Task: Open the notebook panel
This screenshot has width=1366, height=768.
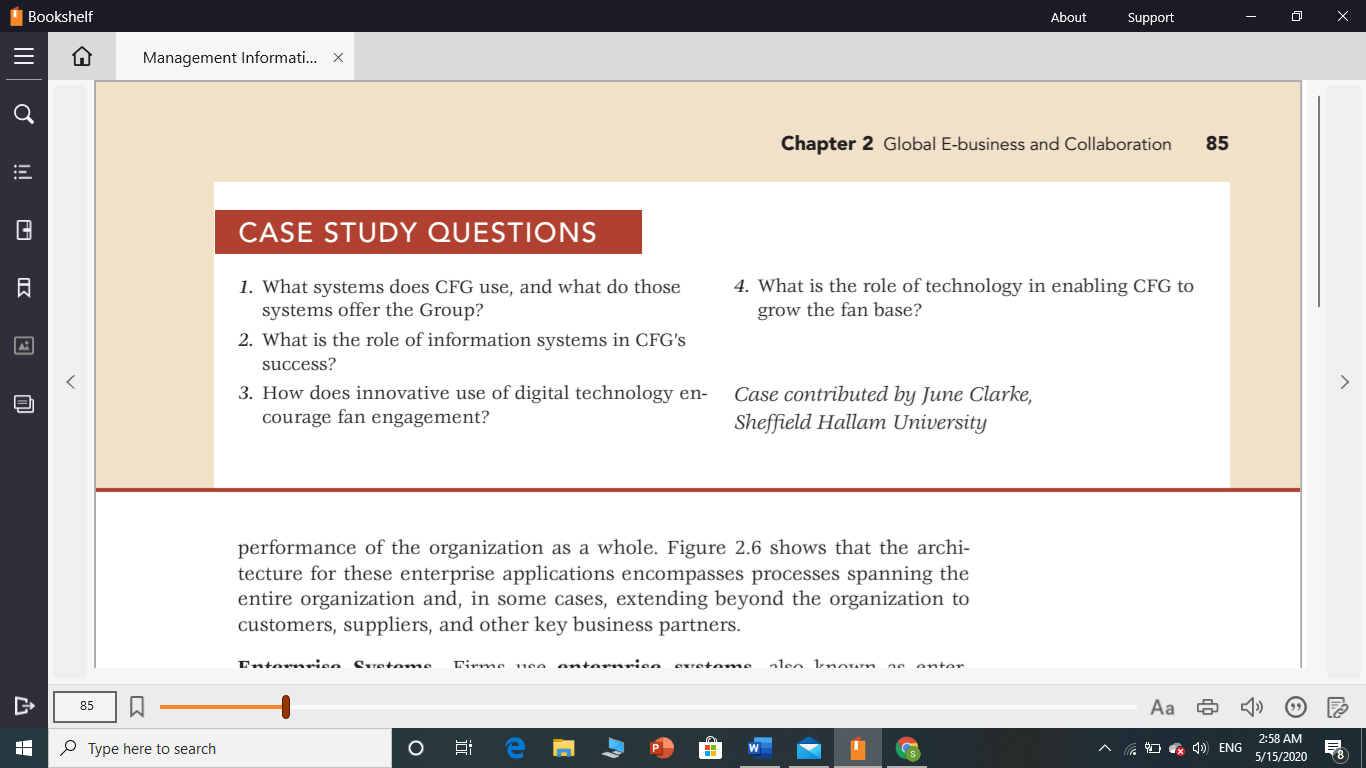Action: [24, 230]
